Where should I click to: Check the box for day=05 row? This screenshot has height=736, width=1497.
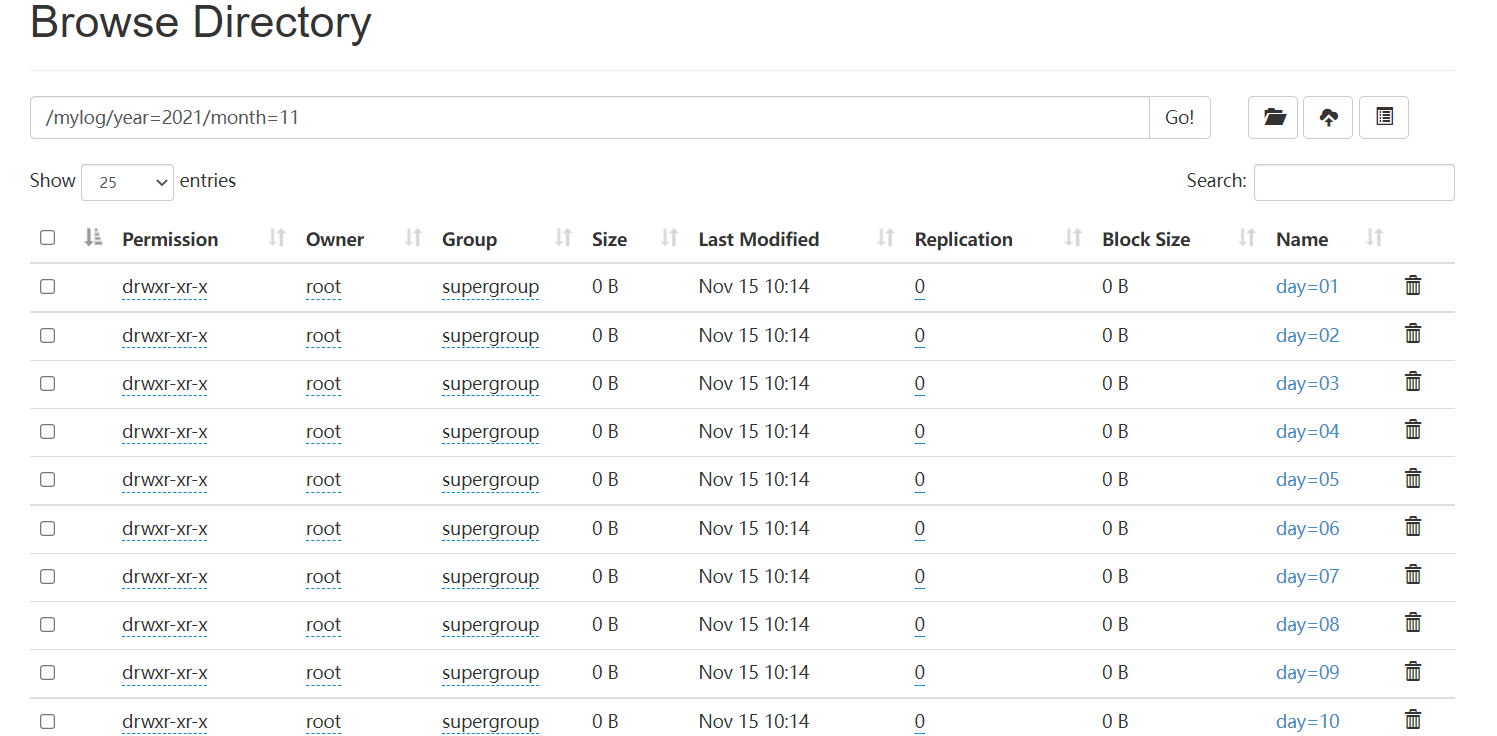coord(47,480)
